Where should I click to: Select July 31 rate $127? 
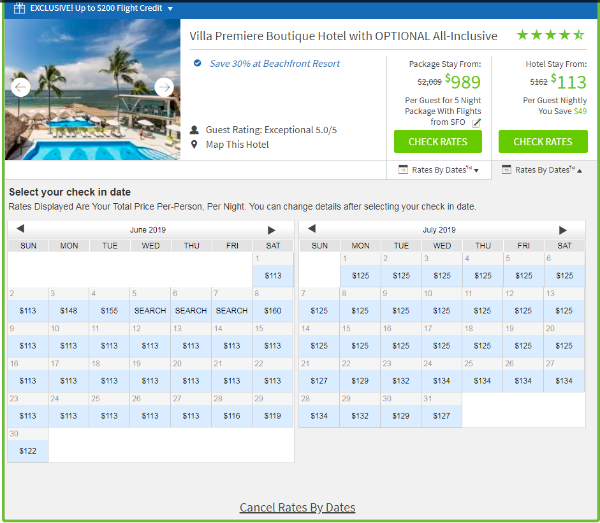(442, 416)
